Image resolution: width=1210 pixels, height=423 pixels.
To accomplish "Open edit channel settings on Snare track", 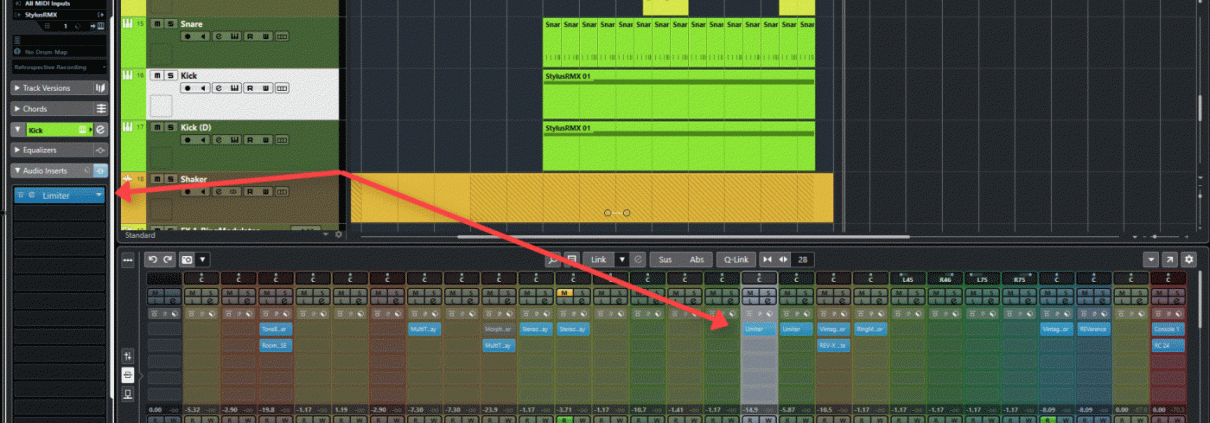I will pos(219,36).
